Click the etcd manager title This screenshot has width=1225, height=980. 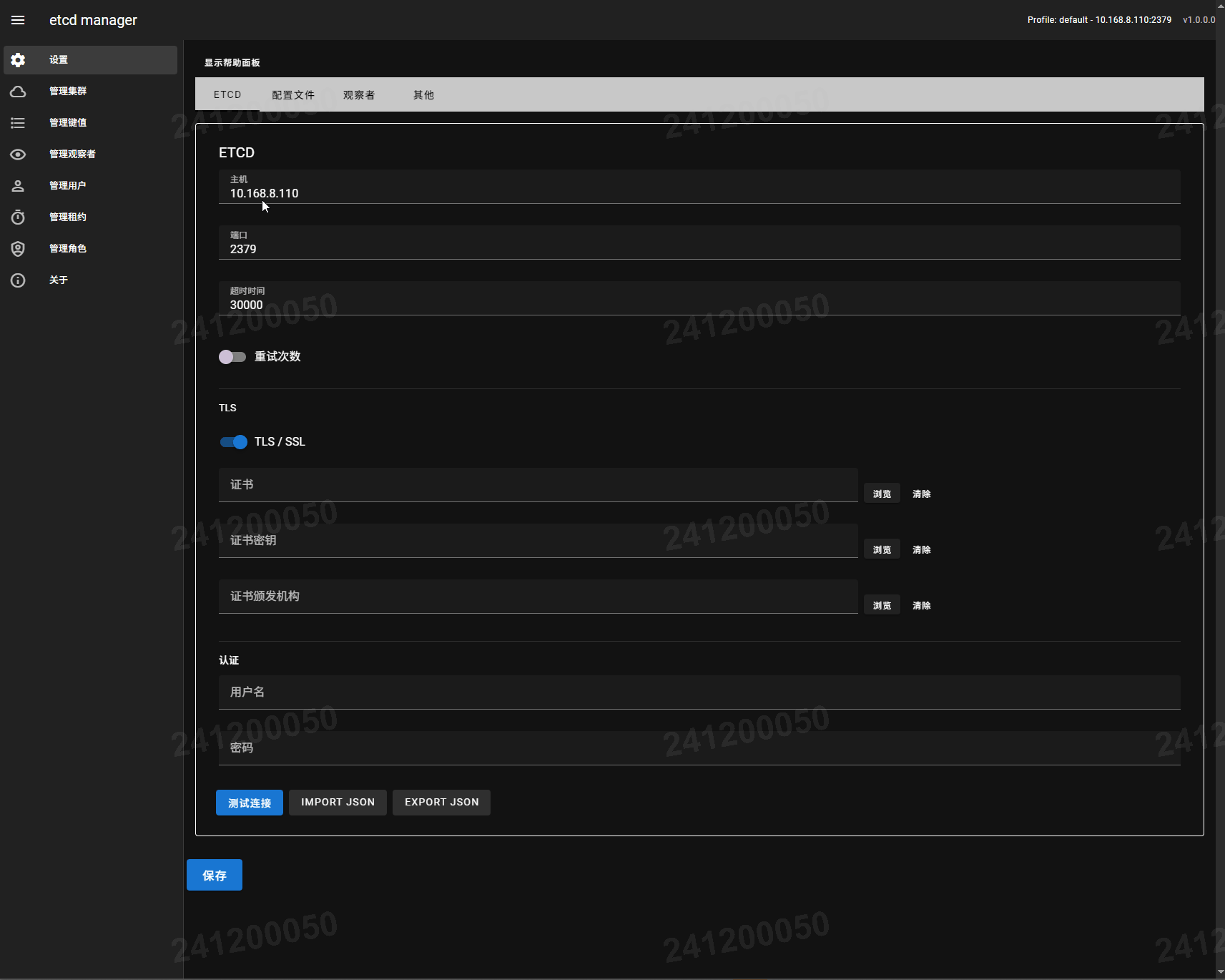pyautogui.click(x=93, y=20)
